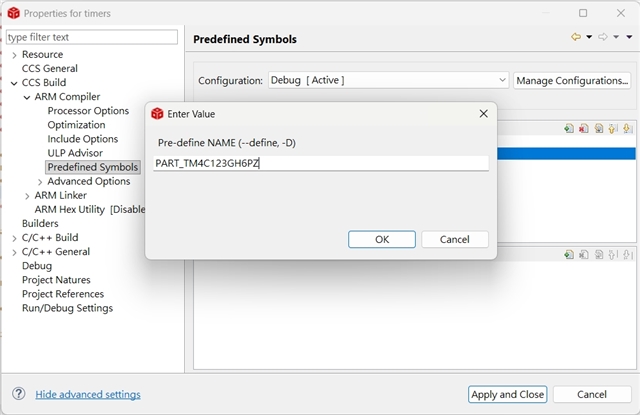Viewport: 640px width, 415px height.
Task: Close the Enter Value dialog with X
Action: (483, 113)
